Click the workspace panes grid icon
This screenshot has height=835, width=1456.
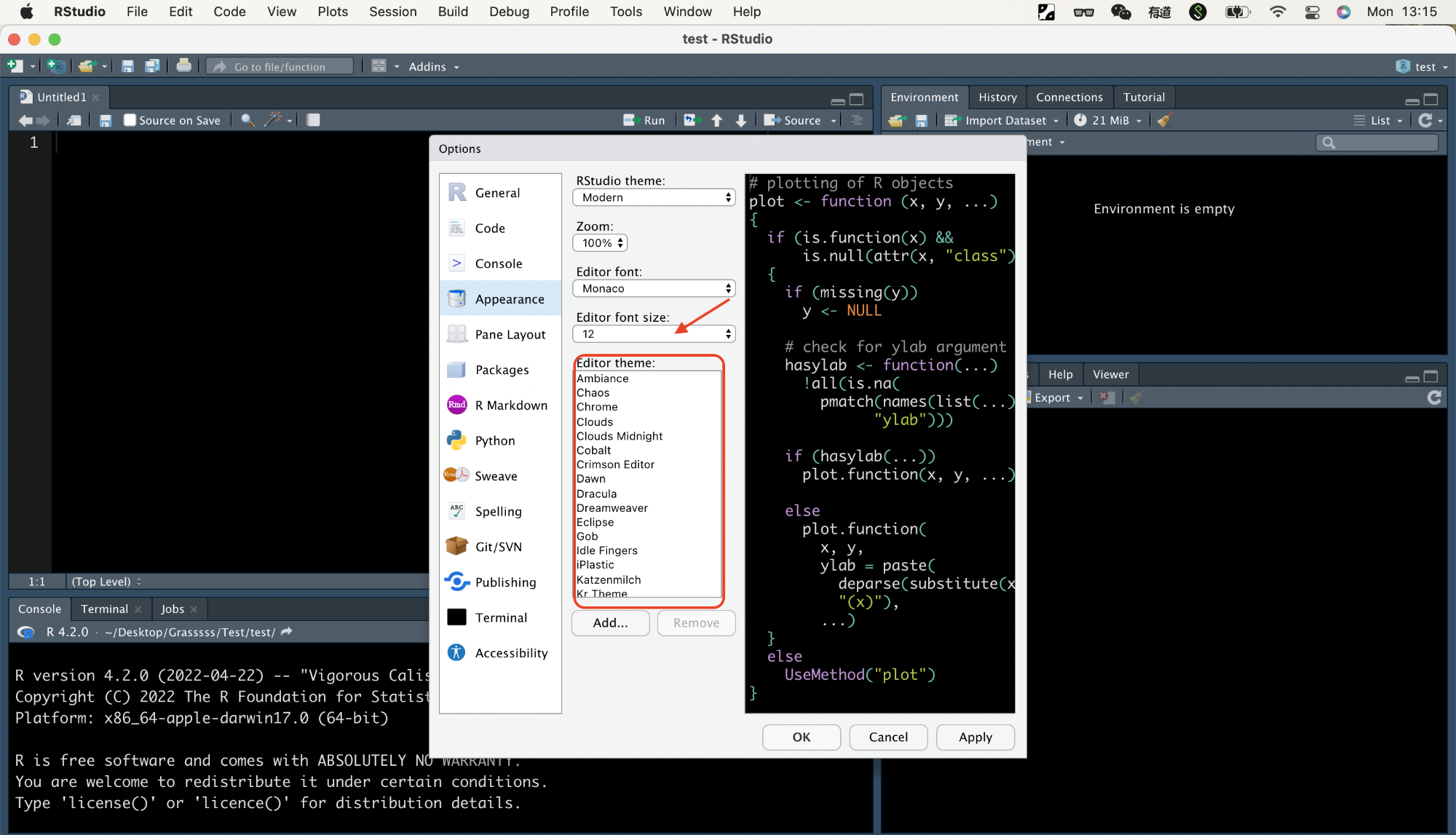[x=379, y=66]
